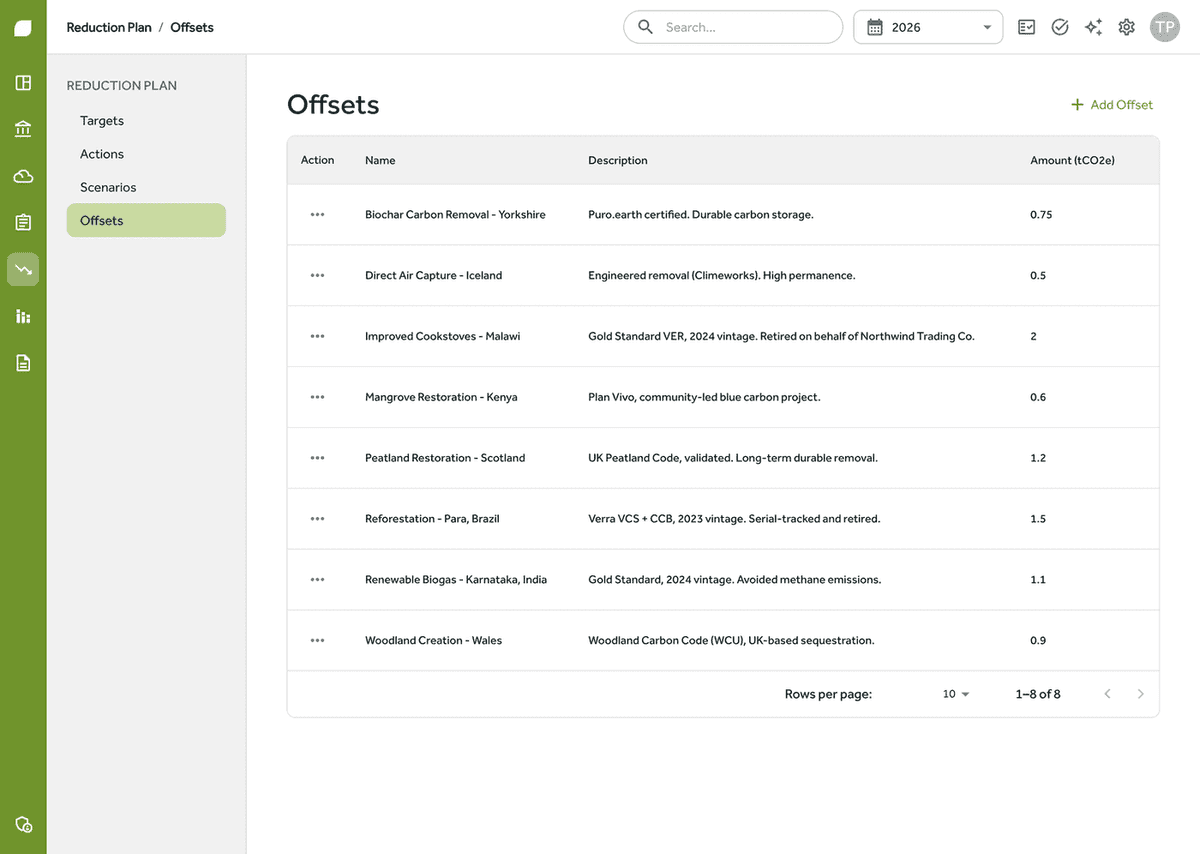Click the Add Offset button

(x=1111, y=105)
